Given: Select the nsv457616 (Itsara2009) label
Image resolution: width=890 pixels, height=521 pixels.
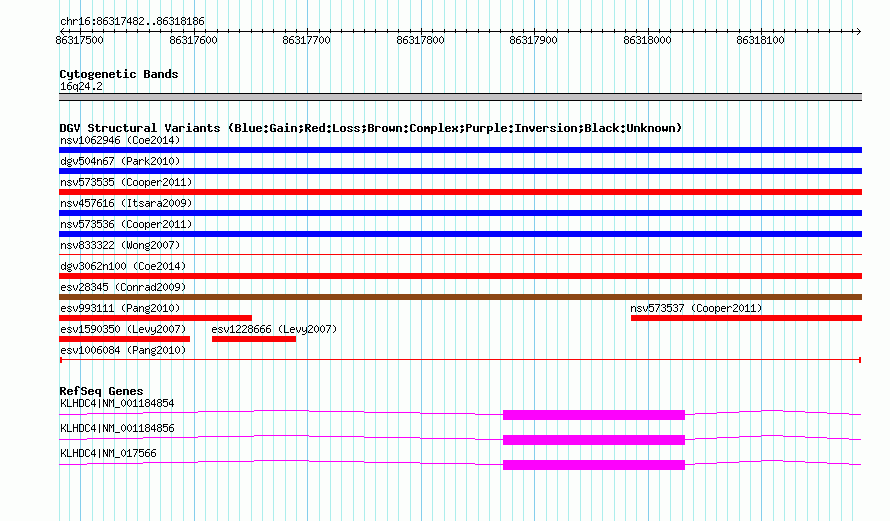Looking at the screenshot, I should point(126,203).
